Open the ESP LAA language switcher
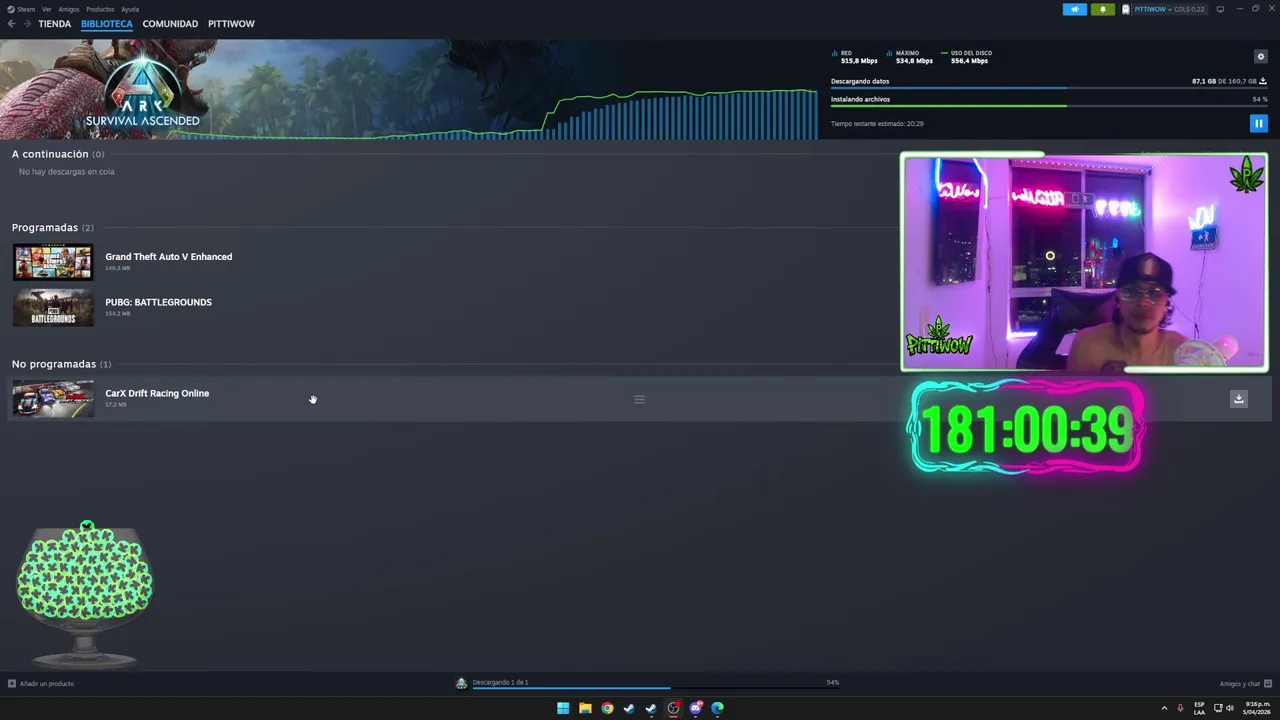 coord(1199,708)
